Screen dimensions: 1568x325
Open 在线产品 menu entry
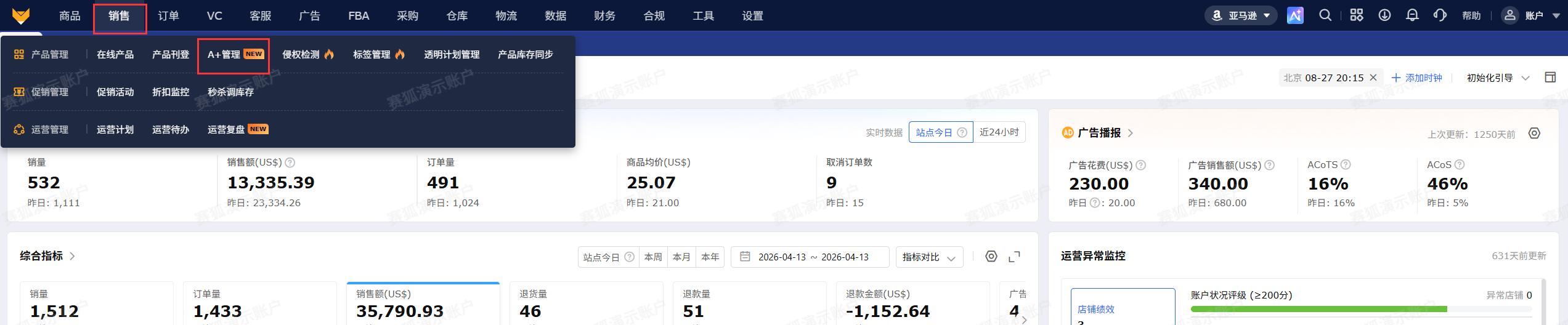click(115, 55)
